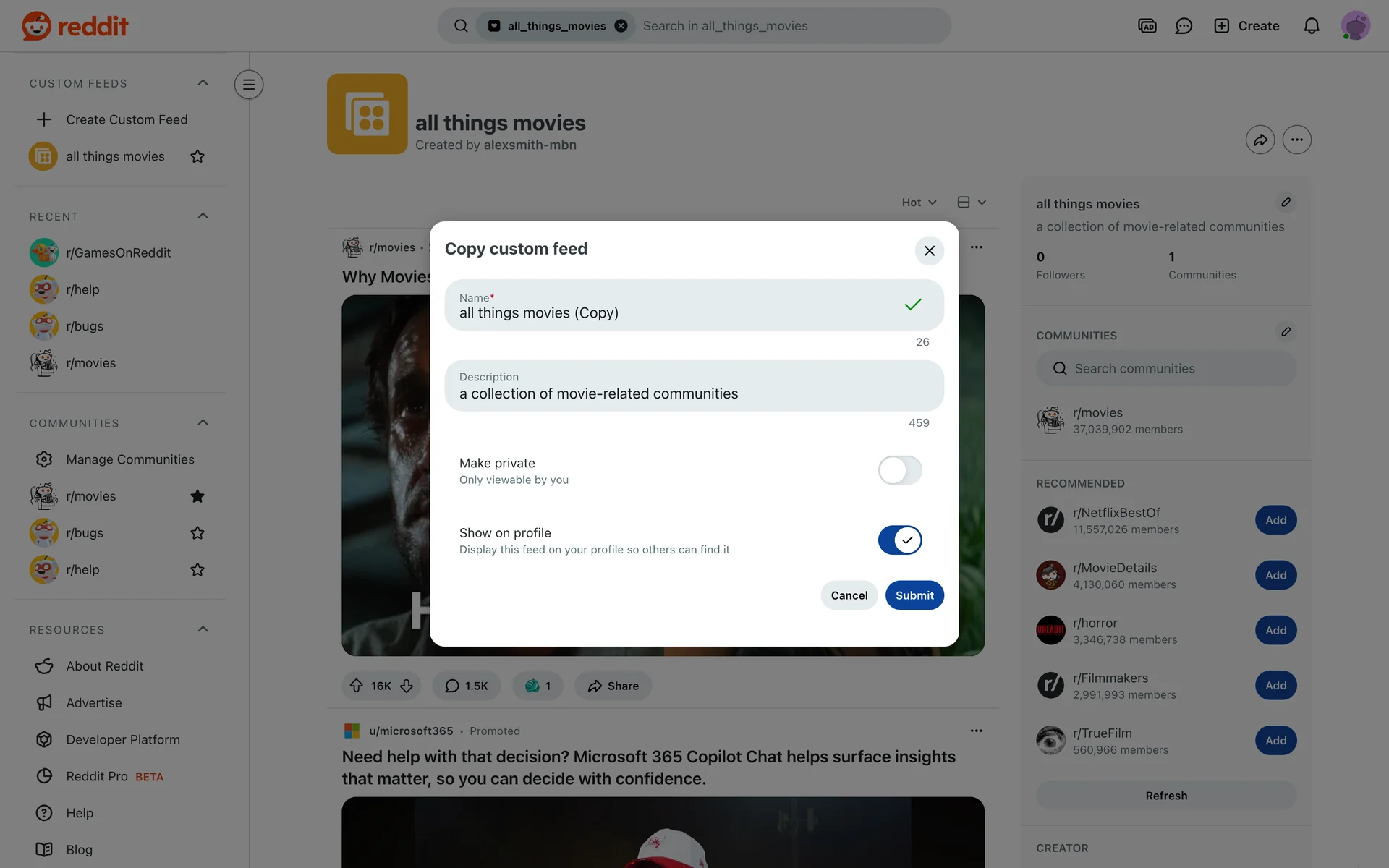Click the share arrow icon for the feed
This screenshot has width=1389, height=868.
tap(1260, 140)
